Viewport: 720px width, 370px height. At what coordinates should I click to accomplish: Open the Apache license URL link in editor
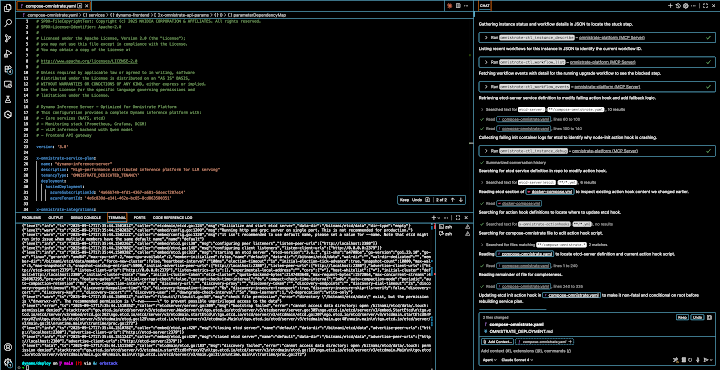[x=89, y=61]
